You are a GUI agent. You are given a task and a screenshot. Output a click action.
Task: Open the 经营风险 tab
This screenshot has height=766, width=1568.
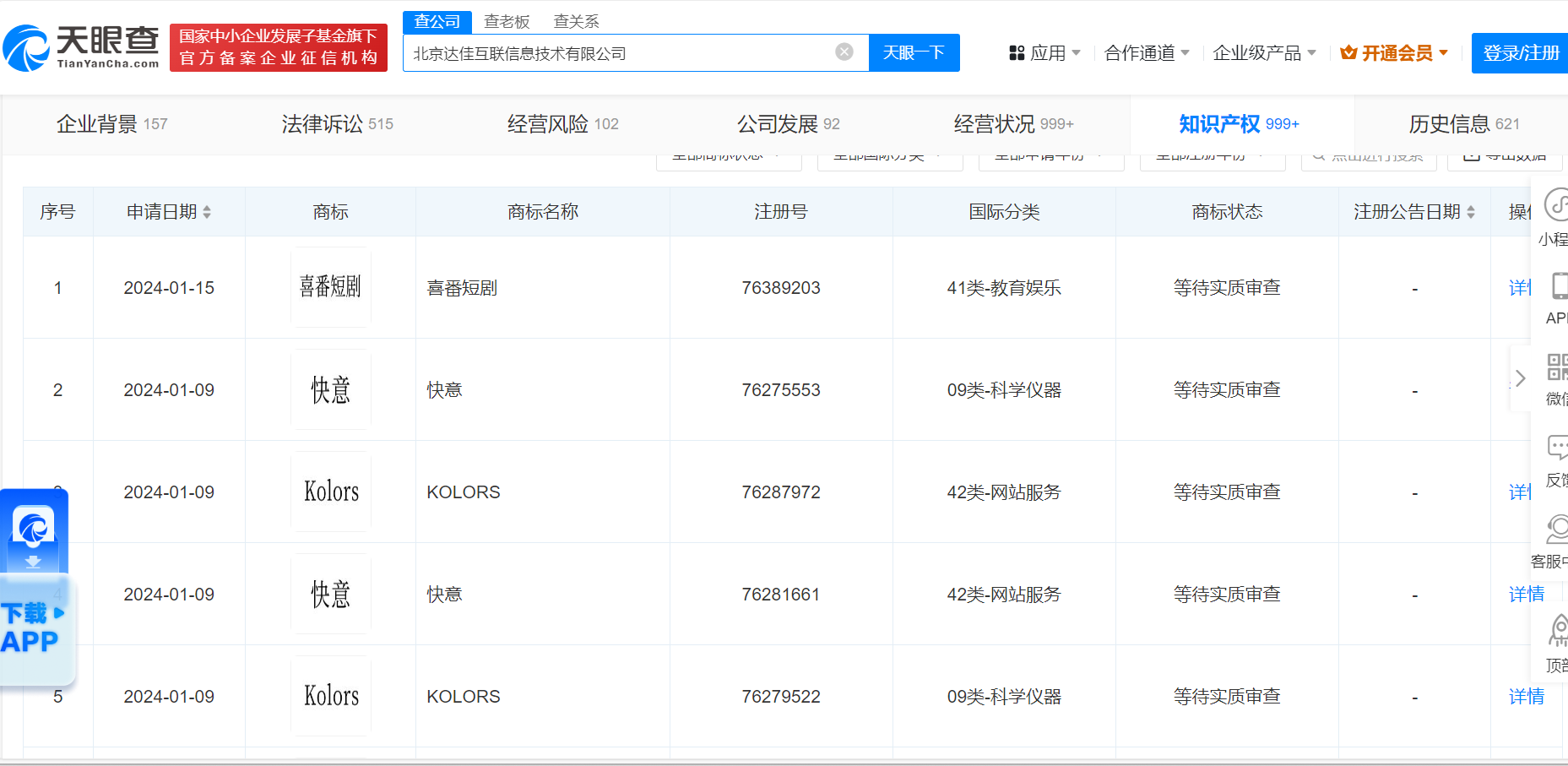563,124
